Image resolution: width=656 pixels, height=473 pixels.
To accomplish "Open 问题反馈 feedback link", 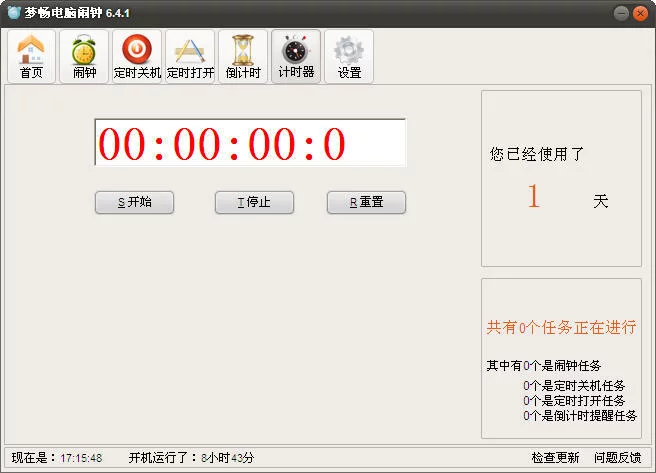I will pyautogui.click(x=617, y=457).
